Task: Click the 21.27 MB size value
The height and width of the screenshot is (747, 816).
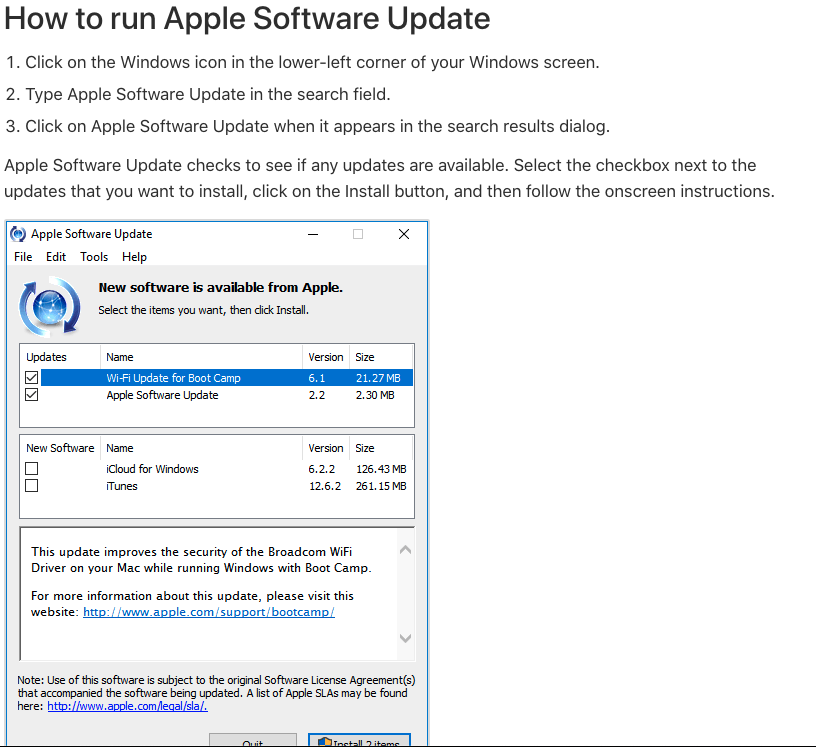Action: click(378, 378)
